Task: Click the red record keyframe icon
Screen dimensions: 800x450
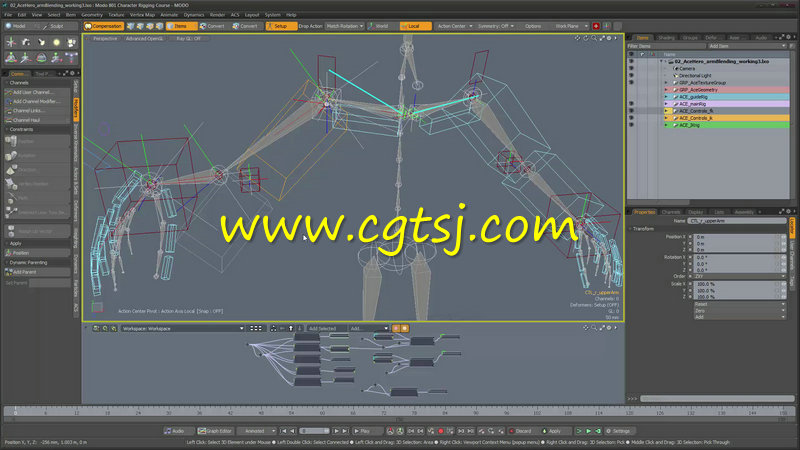Action: click(x=441, y=431)
